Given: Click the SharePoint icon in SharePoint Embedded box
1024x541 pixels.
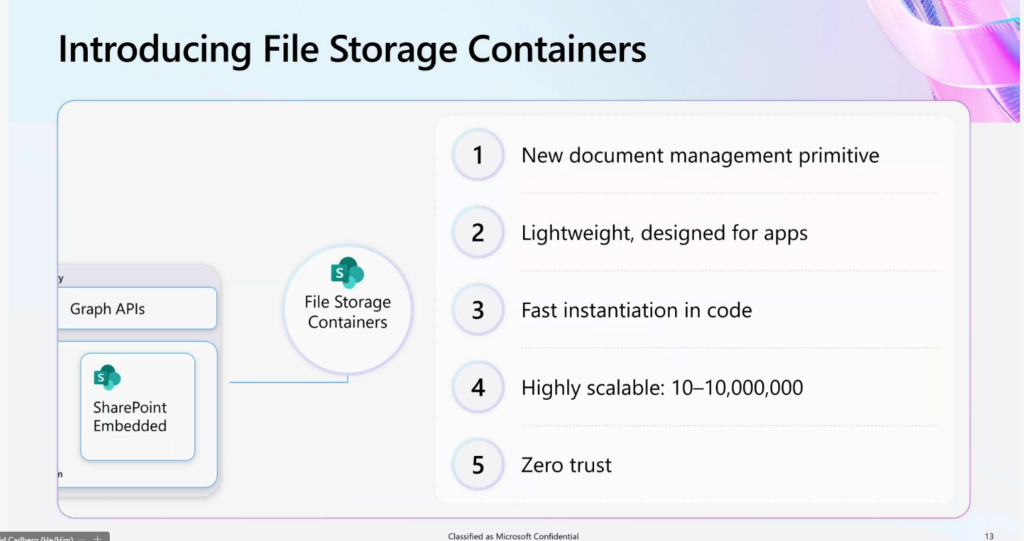Looking at the screenshot, I should click(107, 377).
